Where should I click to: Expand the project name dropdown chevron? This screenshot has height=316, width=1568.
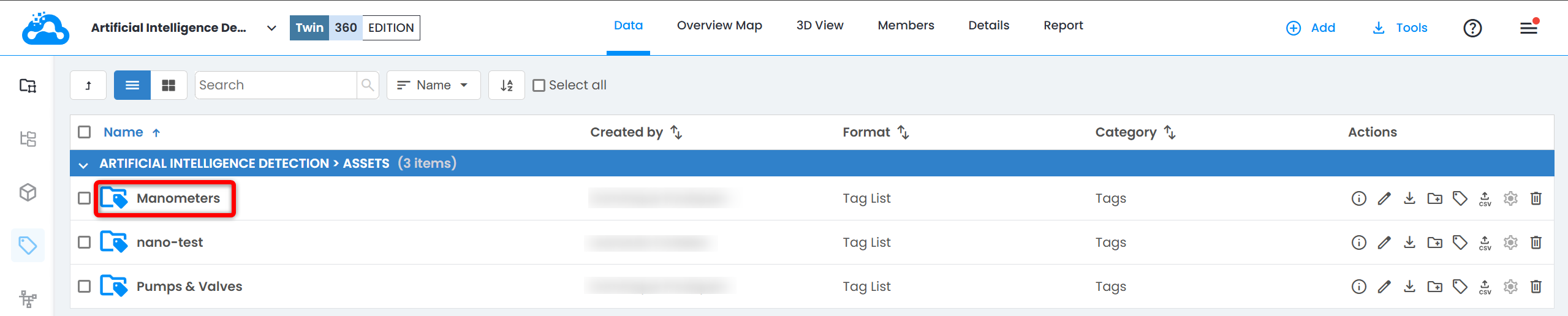click(x=271, y=28)
